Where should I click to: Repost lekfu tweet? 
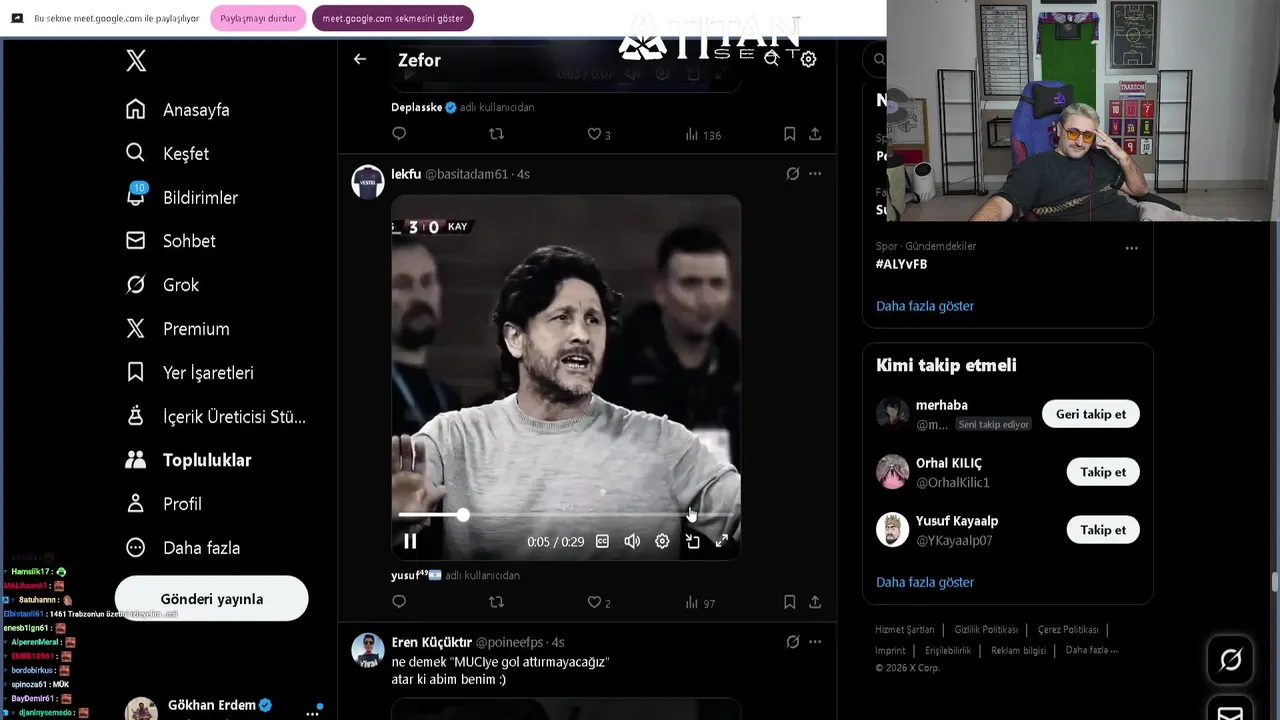pos(496,602)
